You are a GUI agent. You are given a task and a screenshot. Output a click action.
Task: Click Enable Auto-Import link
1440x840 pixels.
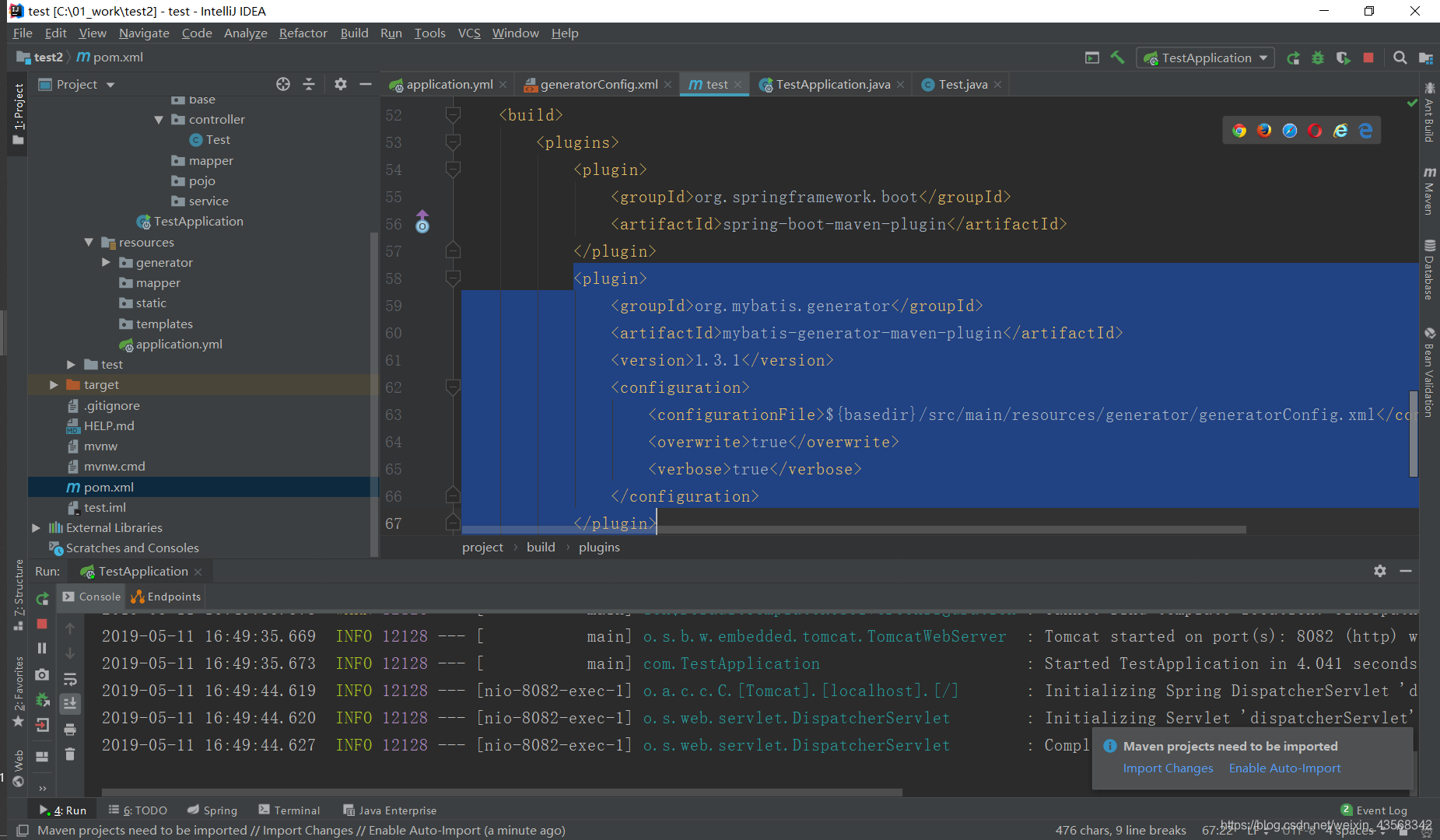pos(1284,768)
